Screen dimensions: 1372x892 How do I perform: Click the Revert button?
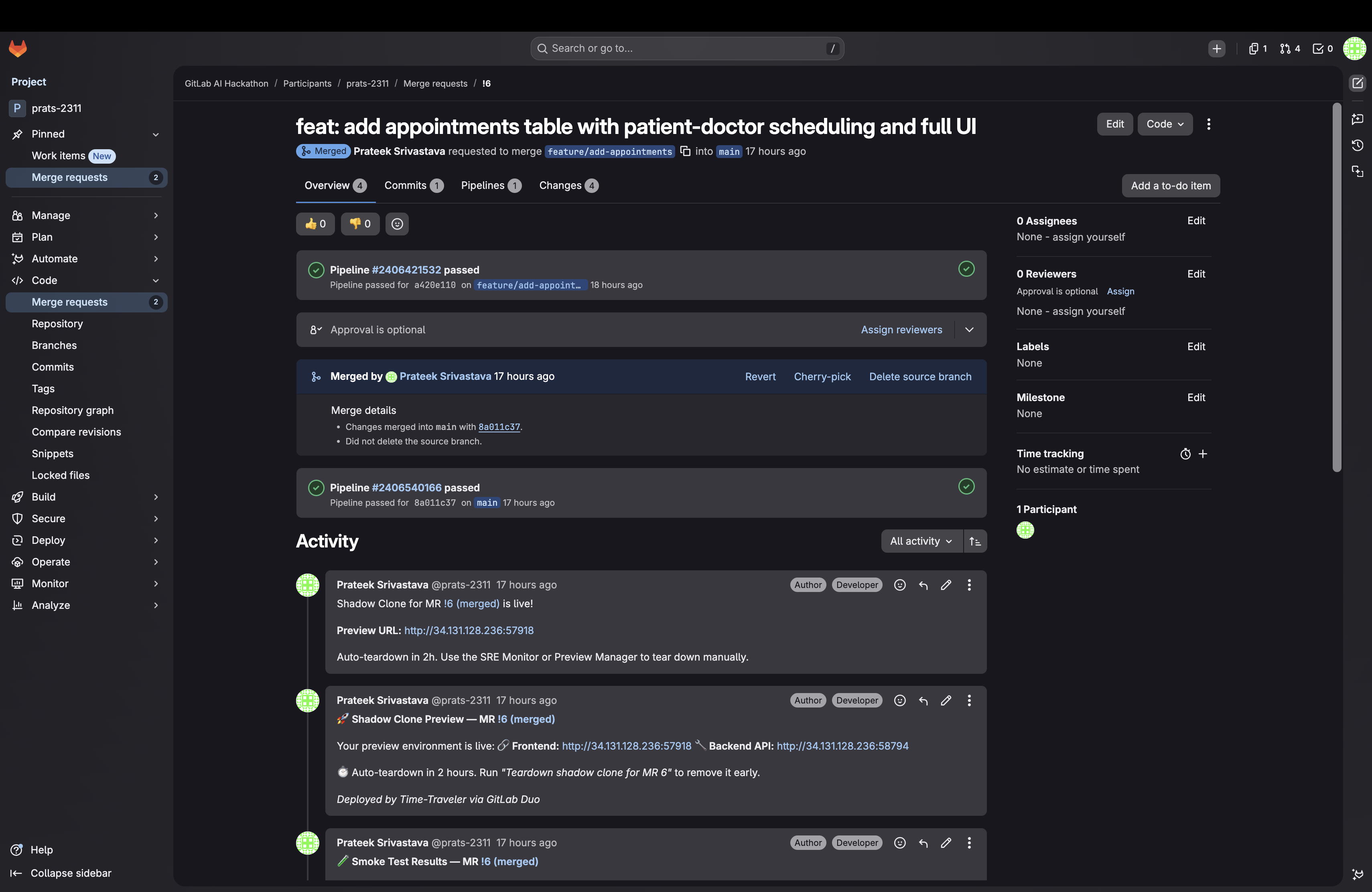760,376
